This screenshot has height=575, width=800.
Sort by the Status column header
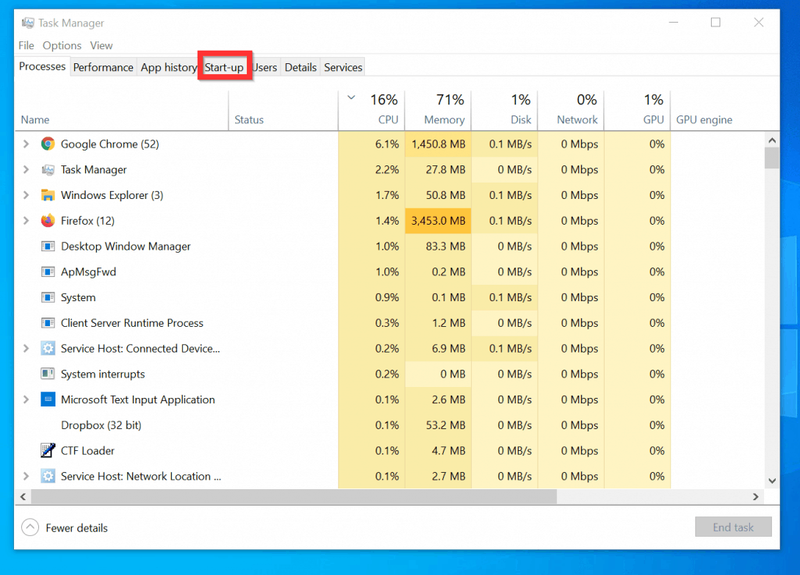click(x=283, y=111)
